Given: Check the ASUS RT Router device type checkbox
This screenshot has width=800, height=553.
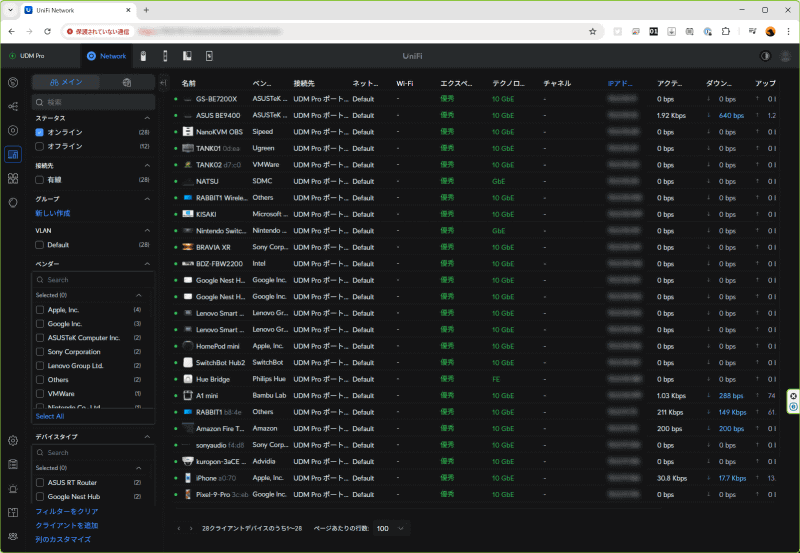Looking at the screenshot, I should click(x=40, y=483).
